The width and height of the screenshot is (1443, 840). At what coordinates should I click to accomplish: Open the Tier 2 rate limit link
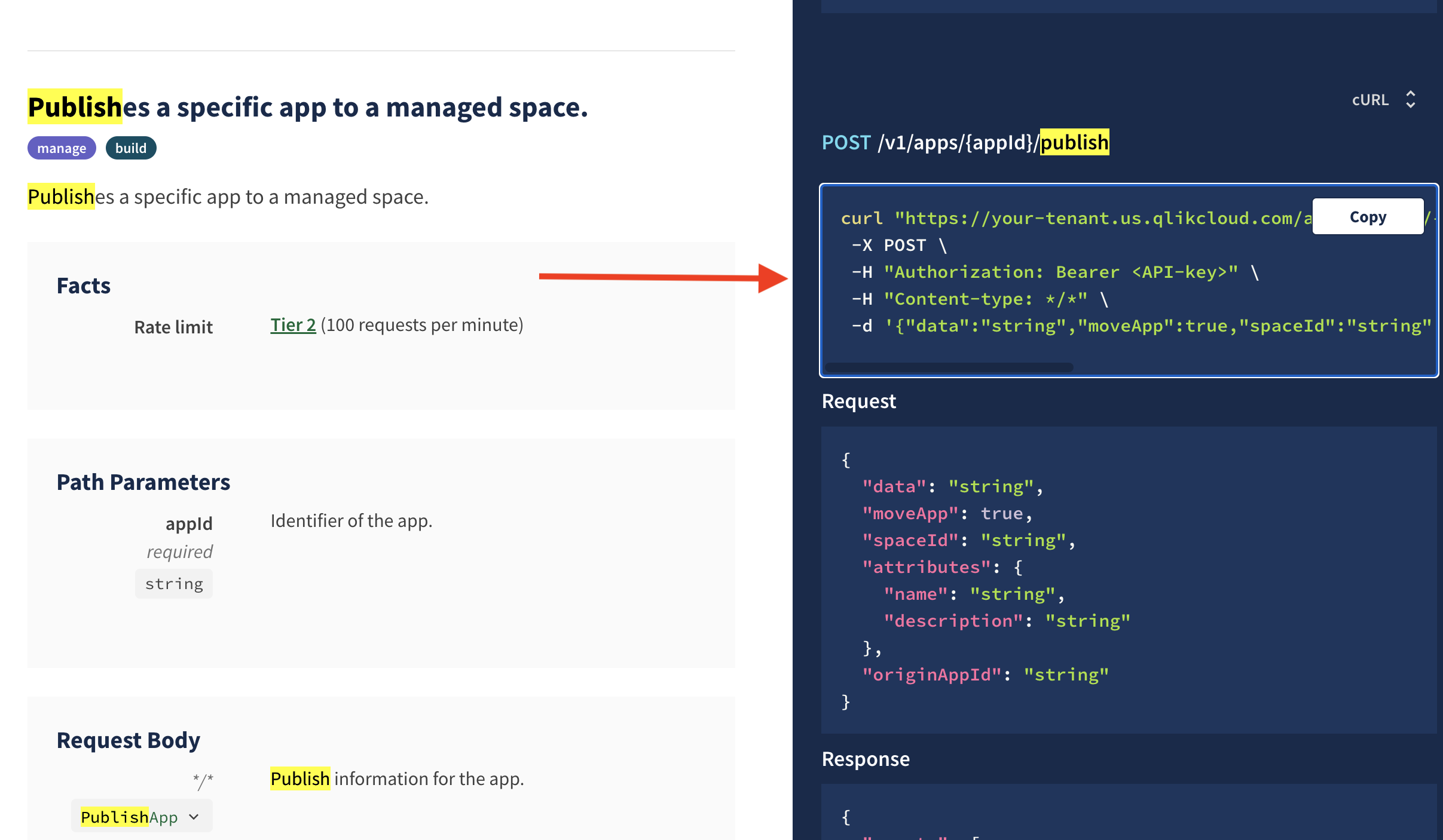293,325
